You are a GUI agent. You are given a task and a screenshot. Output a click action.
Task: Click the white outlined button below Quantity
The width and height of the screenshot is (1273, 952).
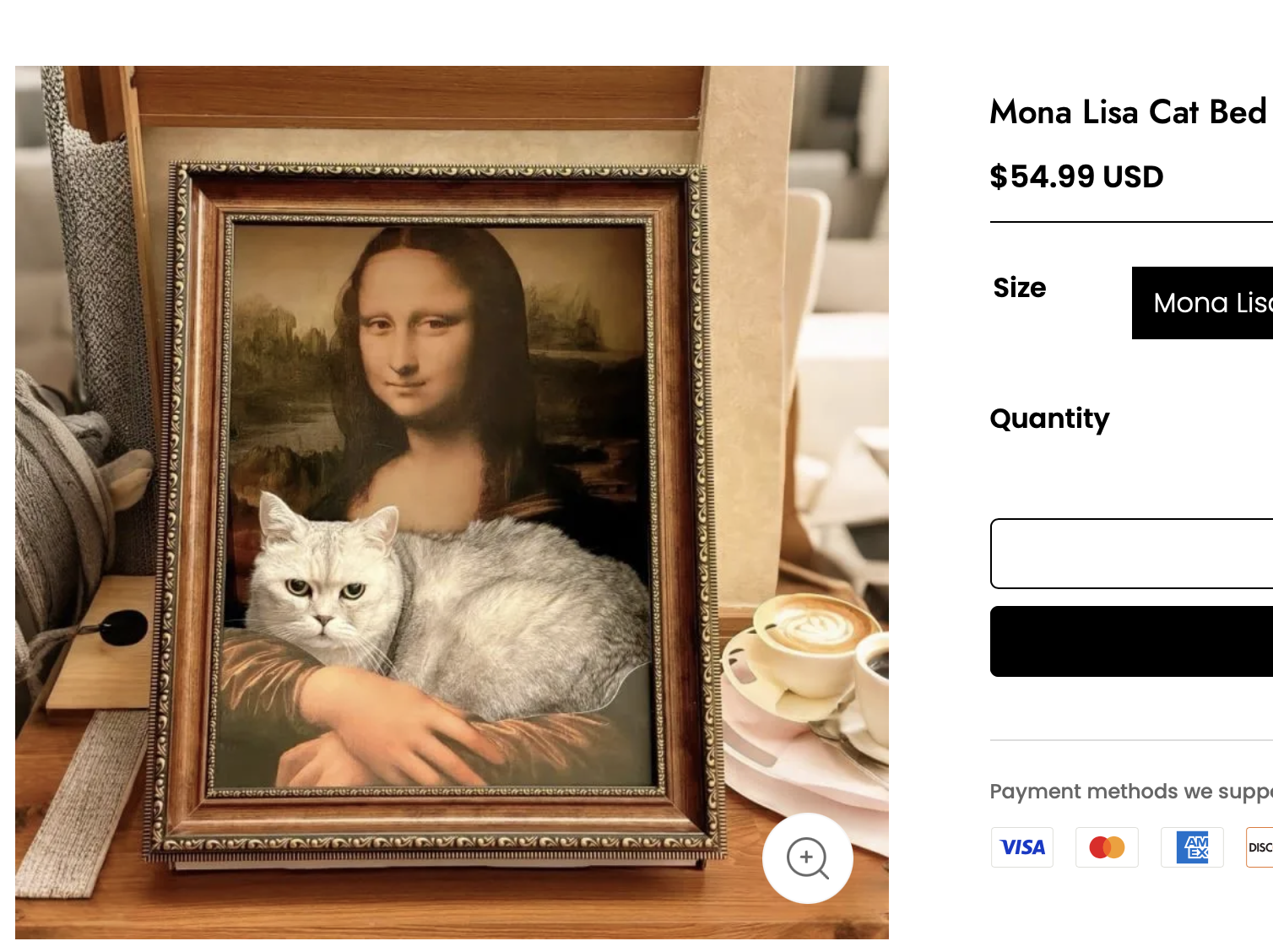click(x=1131, y=554)
